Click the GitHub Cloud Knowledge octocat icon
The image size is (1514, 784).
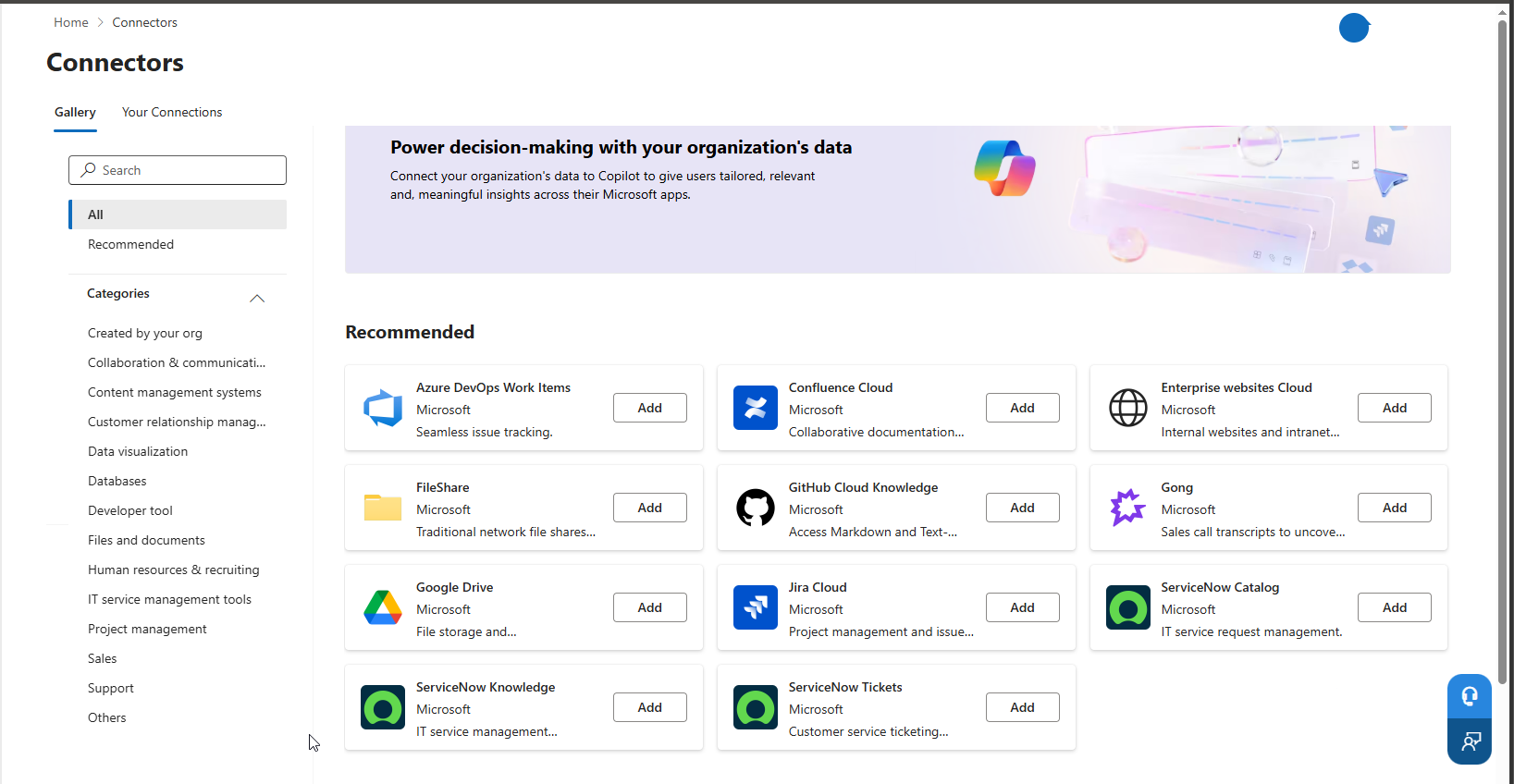[756, 508]
